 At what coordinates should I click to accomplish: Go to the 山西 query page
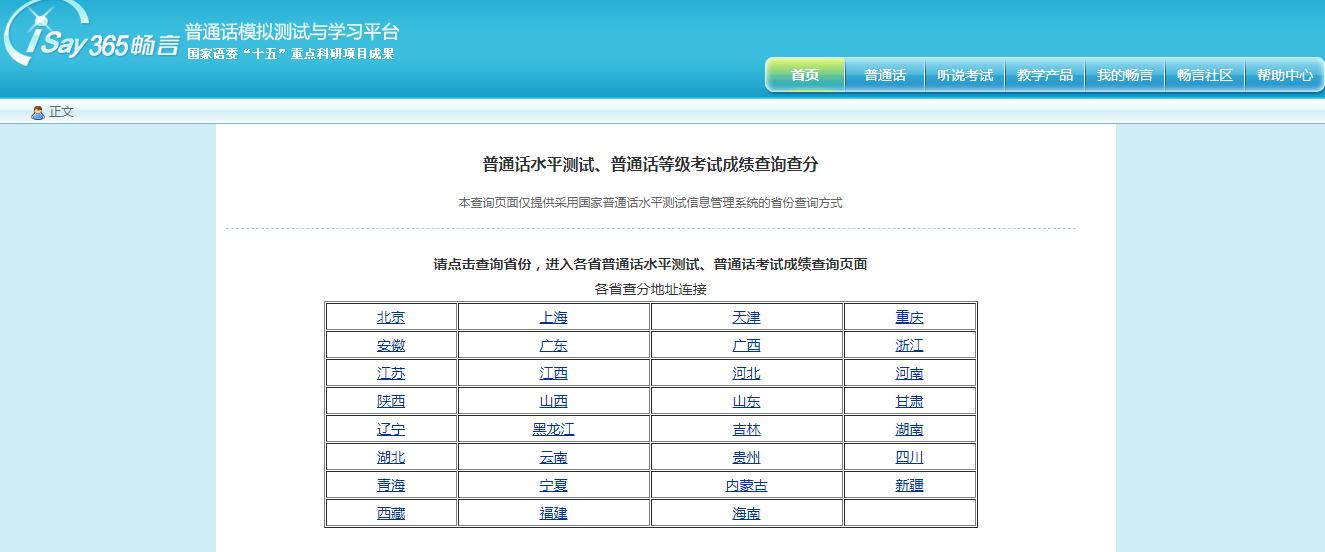pyautogui.click(x=553, y=401)
